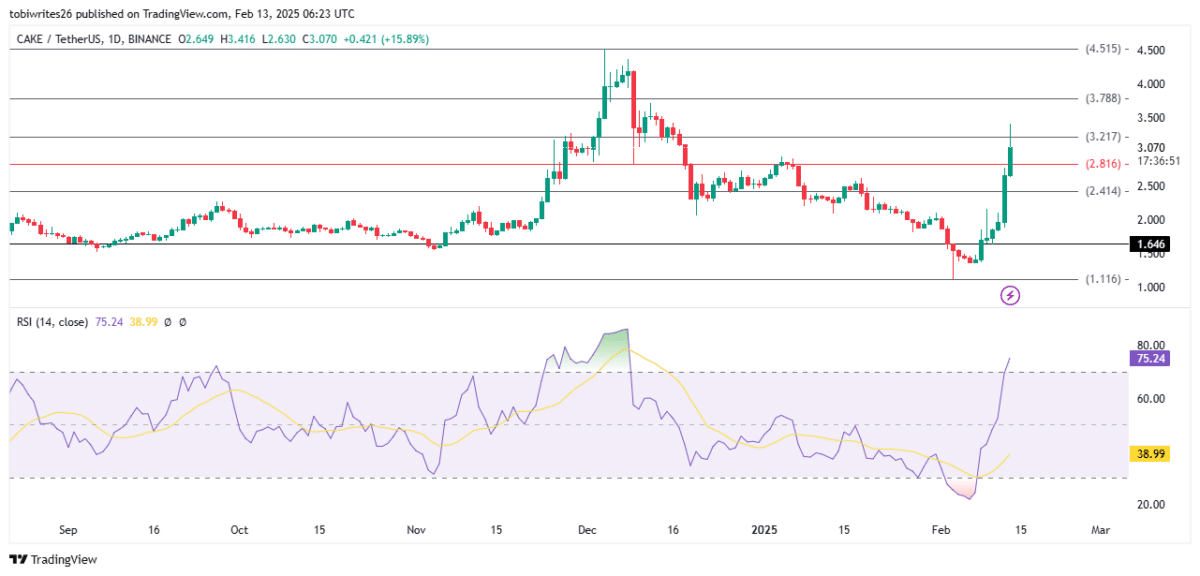This screenshot has height=576, width=1200.
Task: Click the latest green candlestick on chart
Action: (1011, 160)
